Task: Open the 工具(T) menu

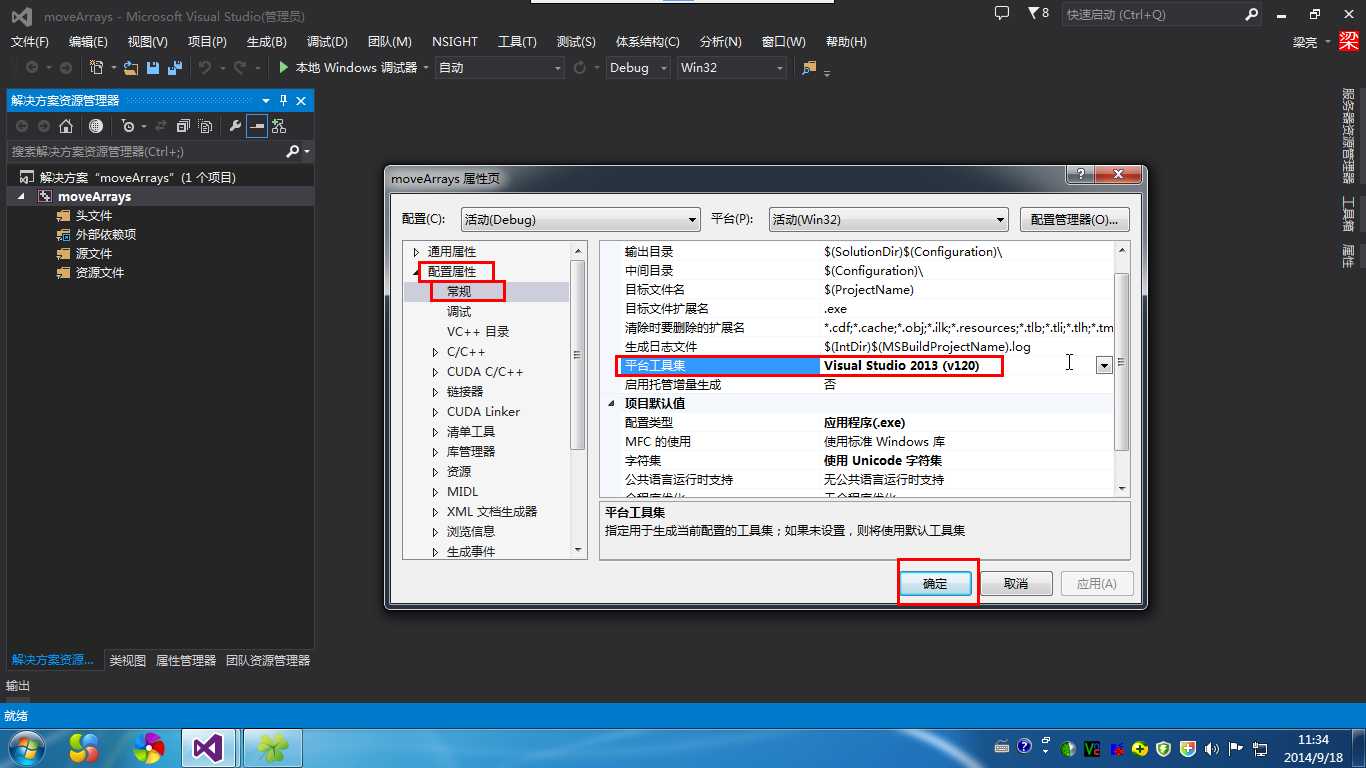Action: (517, 41)
